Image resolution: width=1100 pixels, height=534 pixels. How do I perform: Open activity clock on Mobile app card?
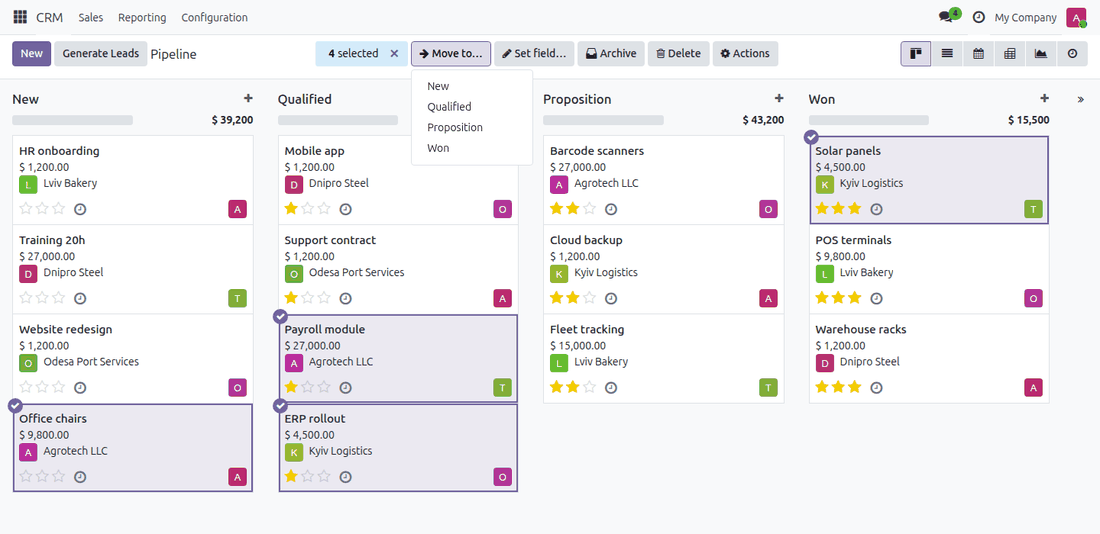345,209
